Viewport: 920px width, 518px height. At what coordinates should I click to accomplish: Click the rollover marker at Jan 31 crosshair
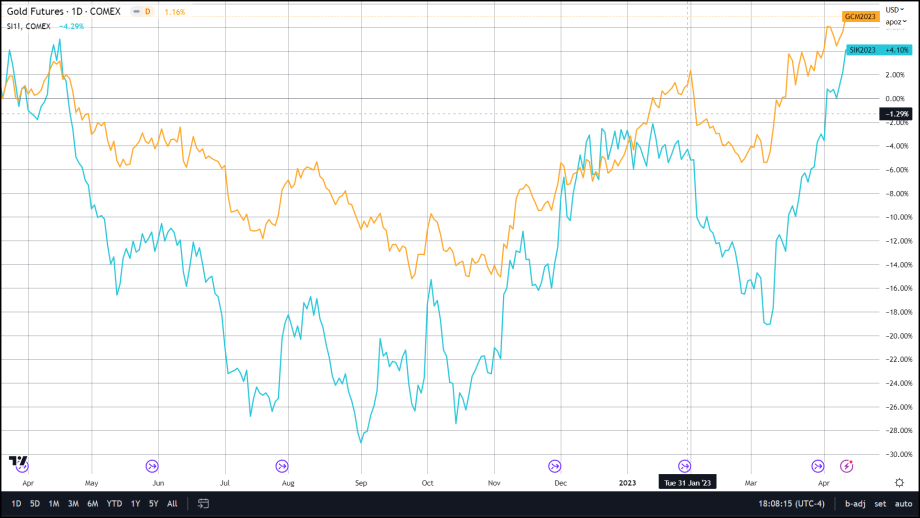(x=685, y=465)
